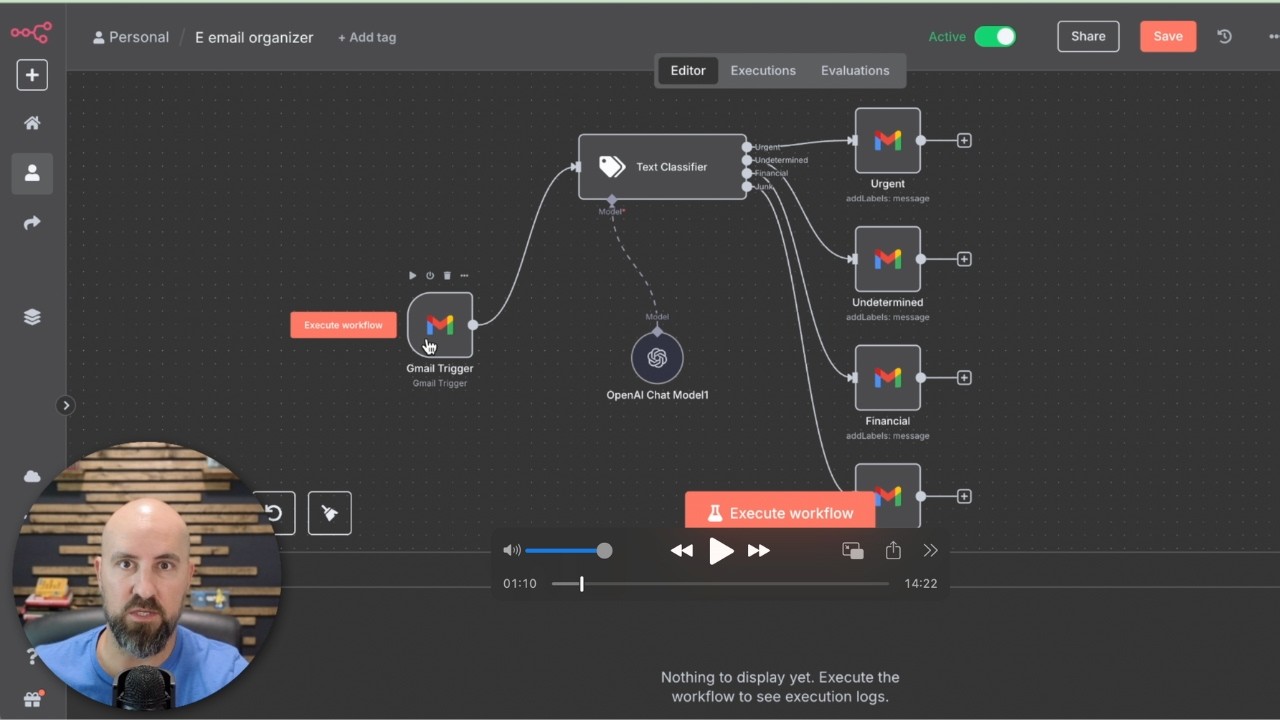
Task: Click the Gmail Trigger output handle
Action: click(473, 325)
